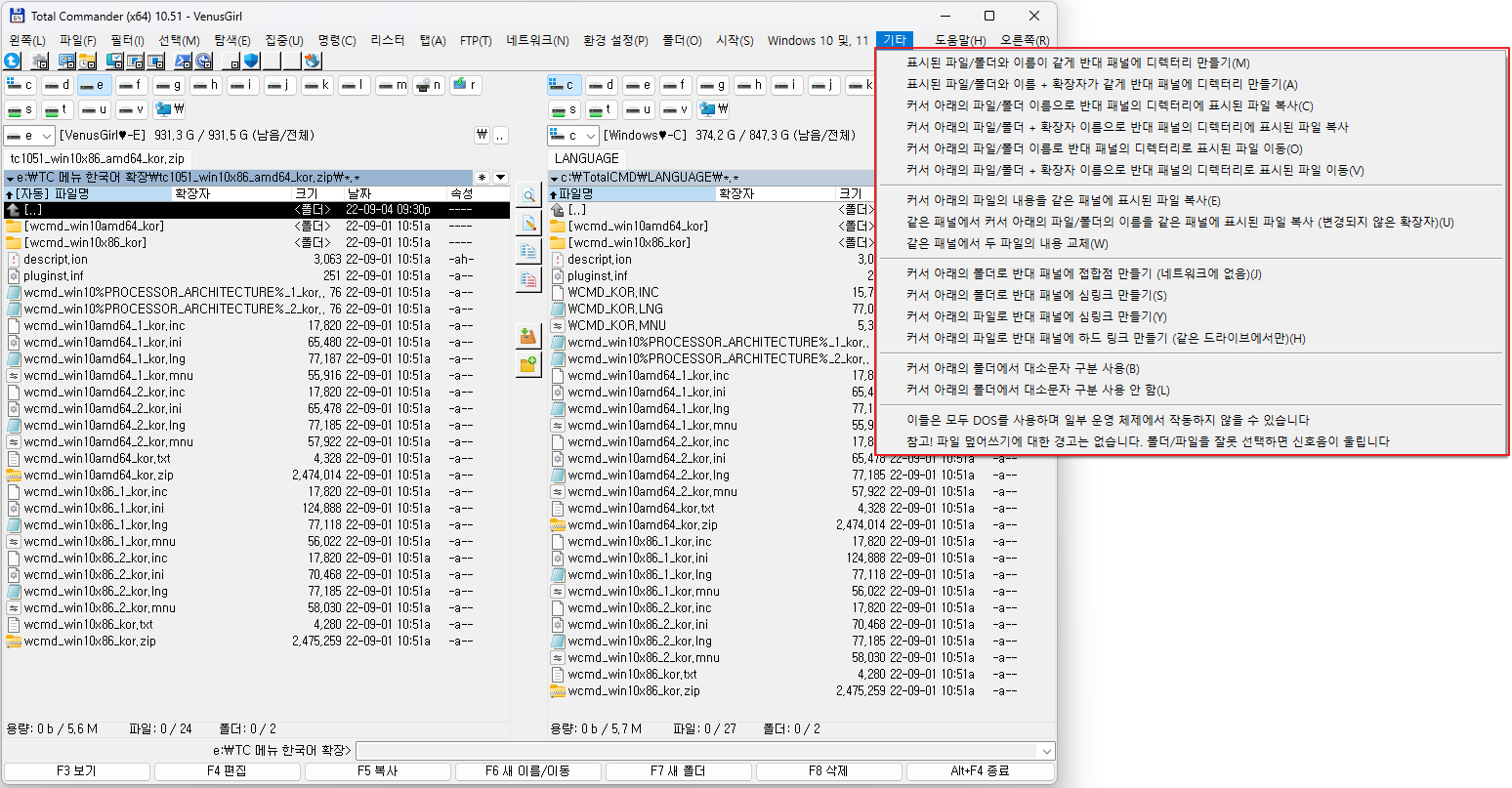This screenshot has height=788, width=1512.
Task: Click left panel root directory ₩ button
Action: (x=482, y=136)
